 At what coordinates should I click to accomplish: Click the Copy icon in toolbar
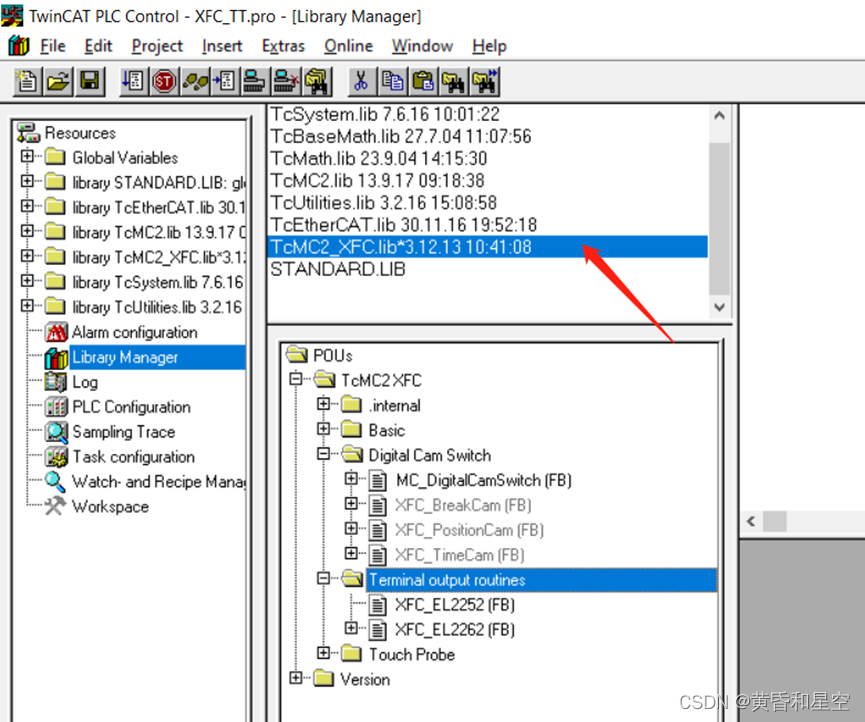point(392,82)
